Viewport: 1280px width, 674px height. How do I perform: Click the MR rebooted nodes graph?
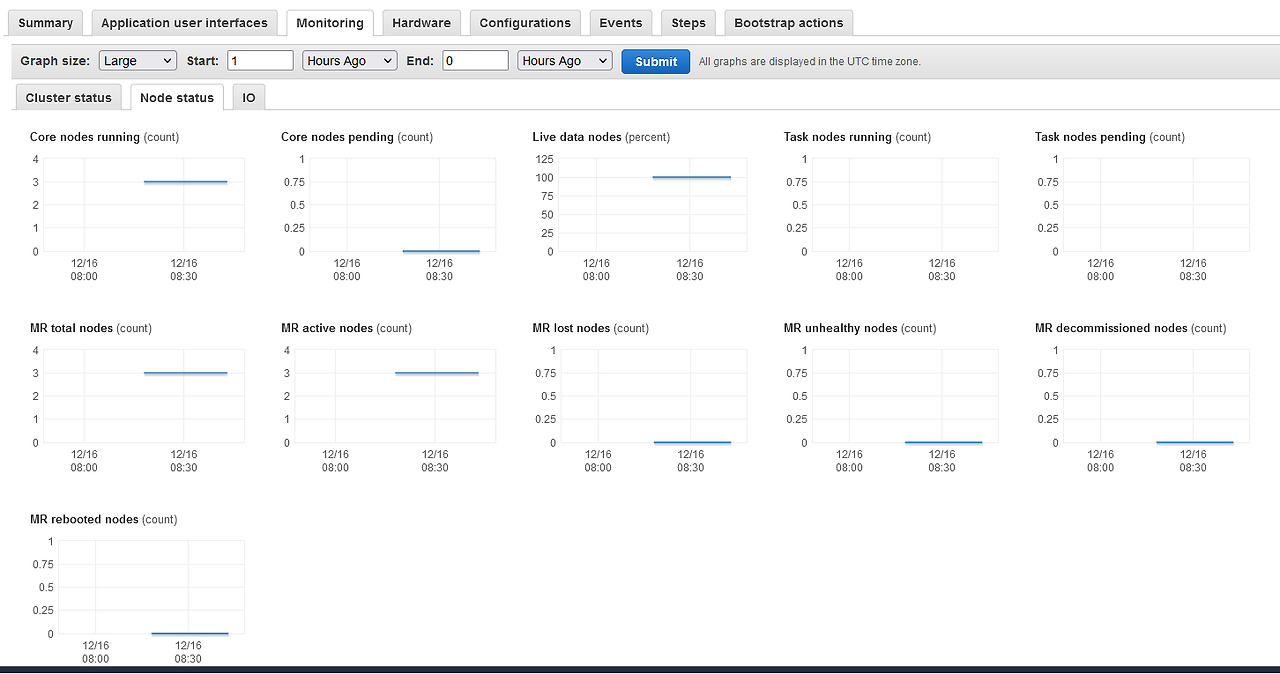(151, 587)
